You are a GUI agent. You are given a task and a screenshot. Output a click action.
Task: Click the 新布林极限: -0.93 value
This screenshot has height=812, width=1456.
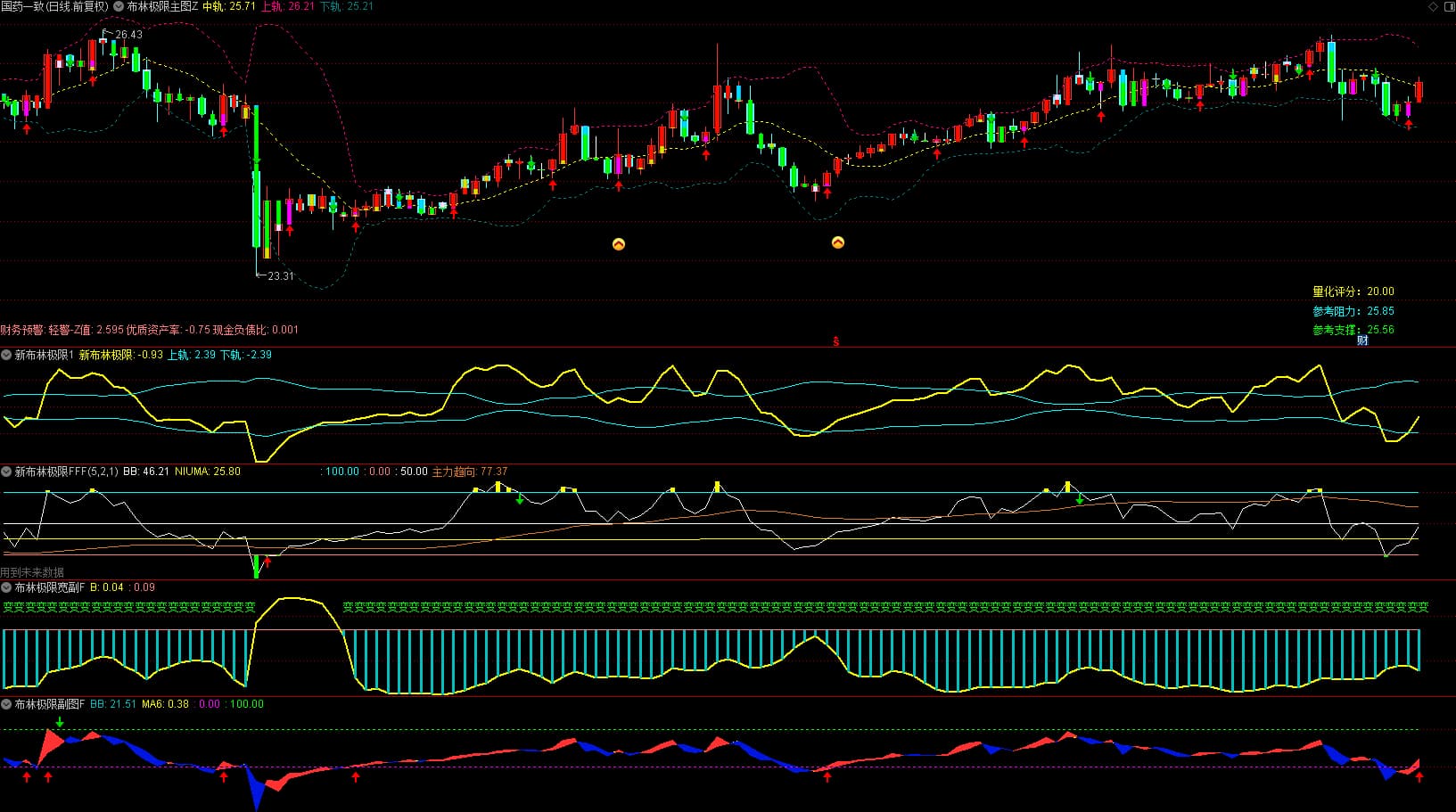(x=121, y=355)
